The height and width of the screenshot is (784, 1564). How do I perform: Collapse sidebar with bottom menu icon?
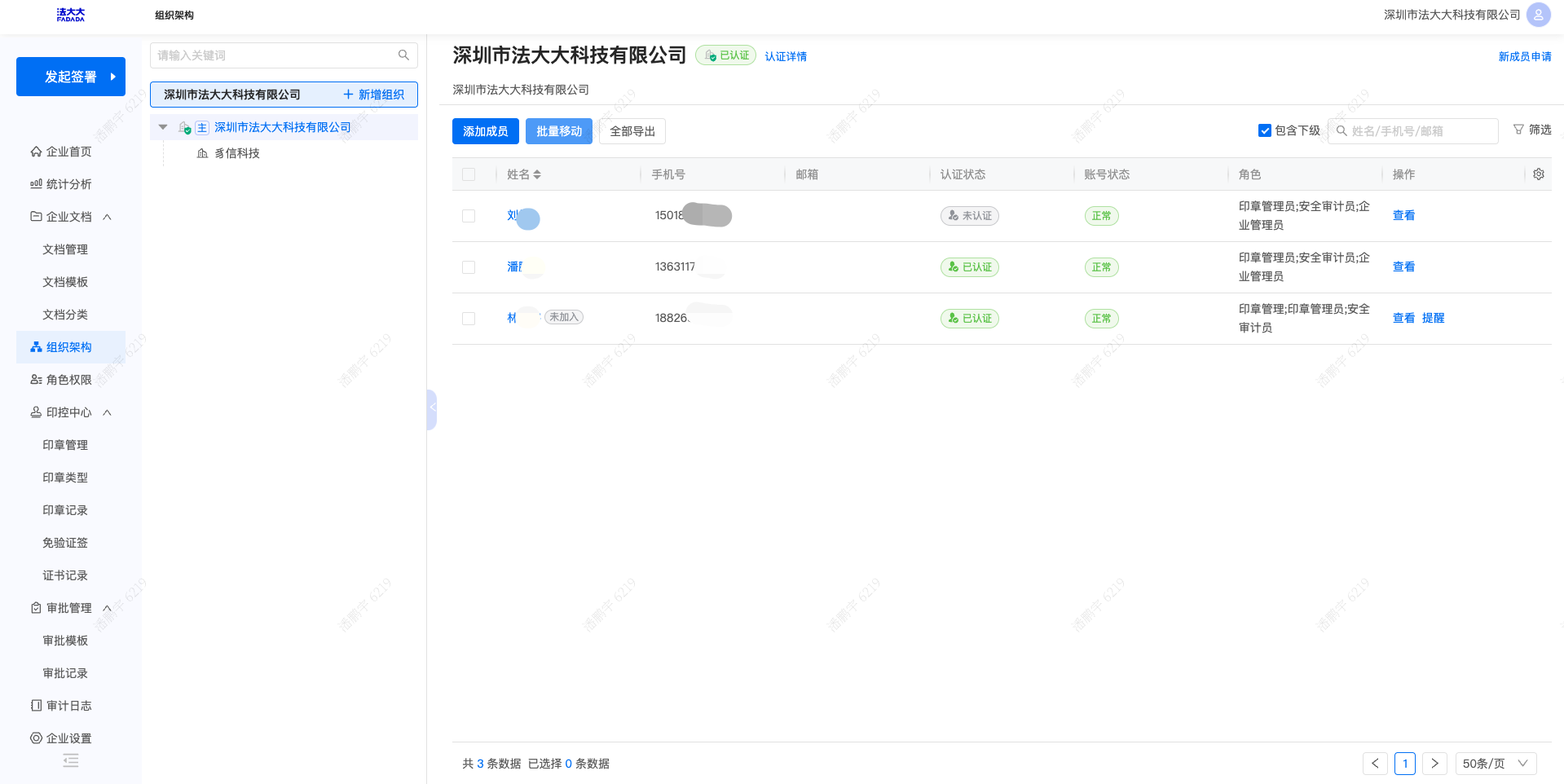pos(71,760)
